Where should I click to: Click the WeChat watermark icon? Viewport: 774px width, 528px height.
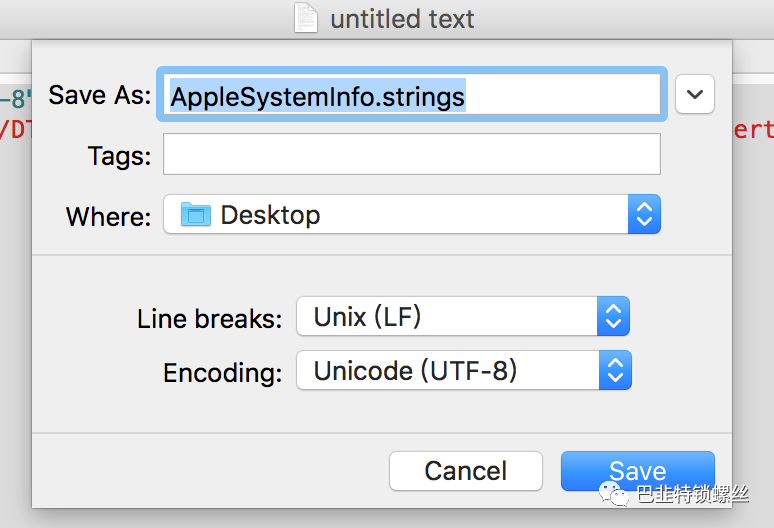point(613,494)
